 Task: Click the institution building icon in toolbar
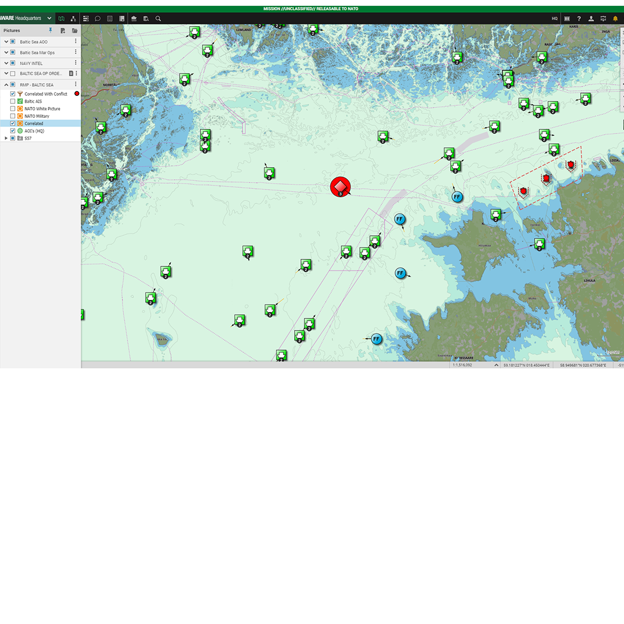point(134,18)
